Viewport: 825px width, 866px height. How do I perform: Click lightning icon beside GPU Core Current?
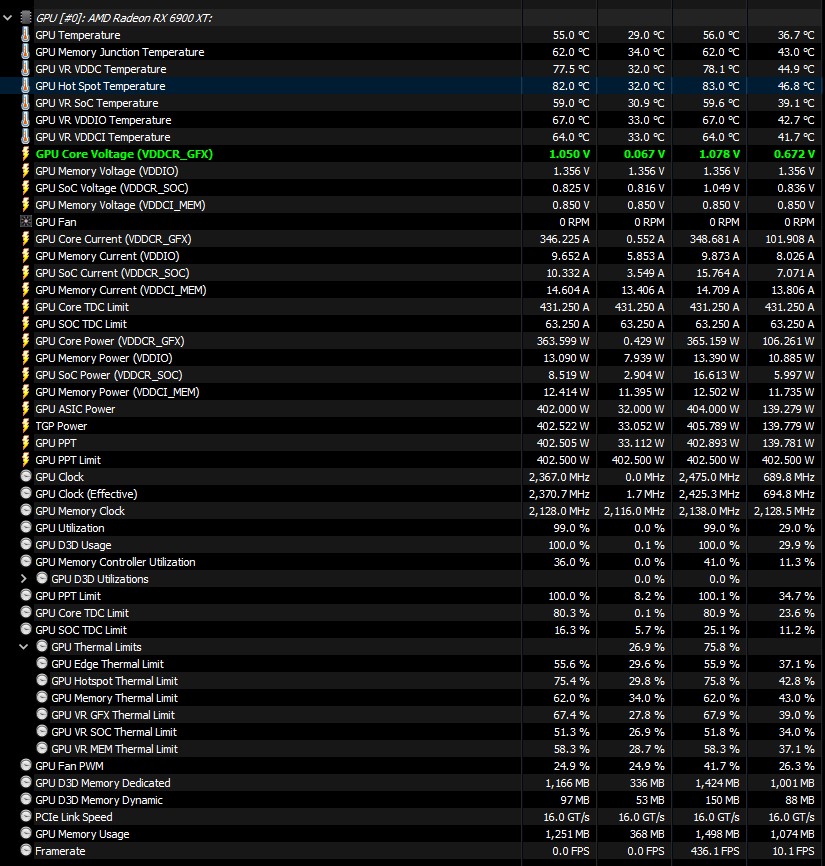point(25,239)
